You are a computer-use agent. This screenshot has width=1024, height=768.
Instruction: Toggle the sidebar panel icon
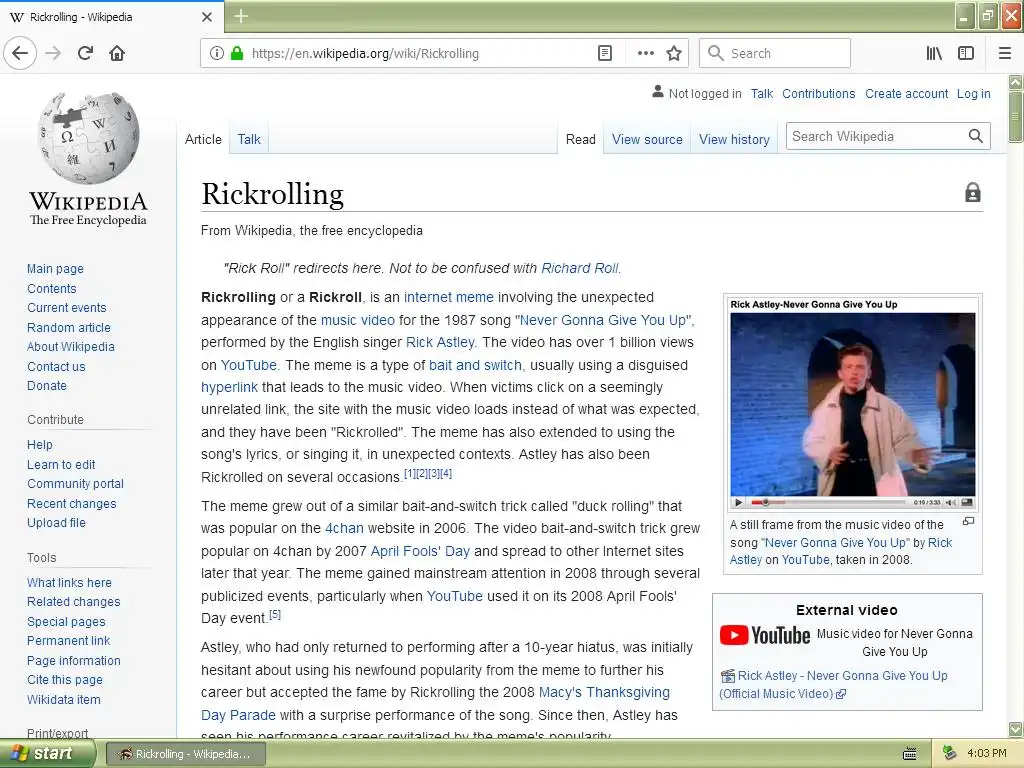(x=966, y=54)
